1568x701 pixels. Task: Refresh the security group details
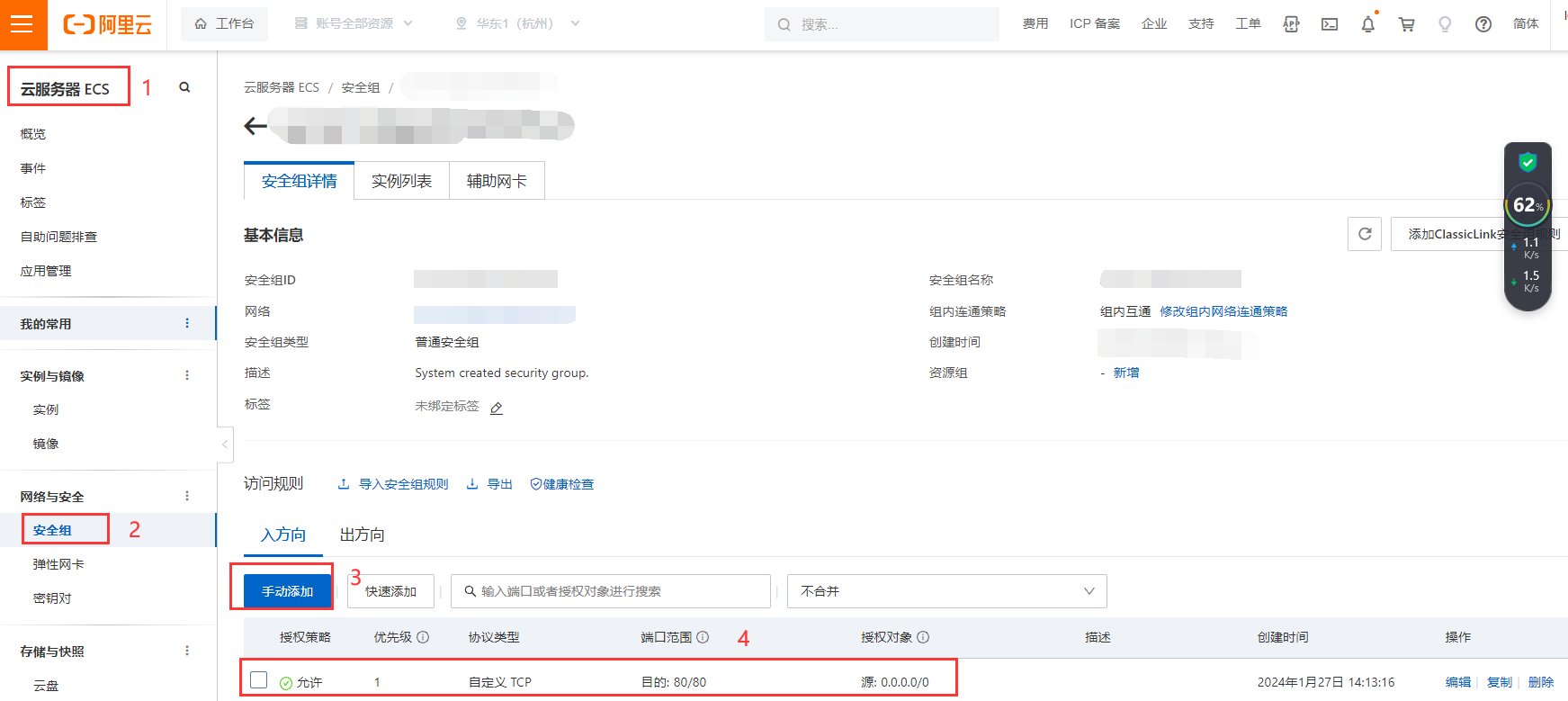click(1365, 234)
